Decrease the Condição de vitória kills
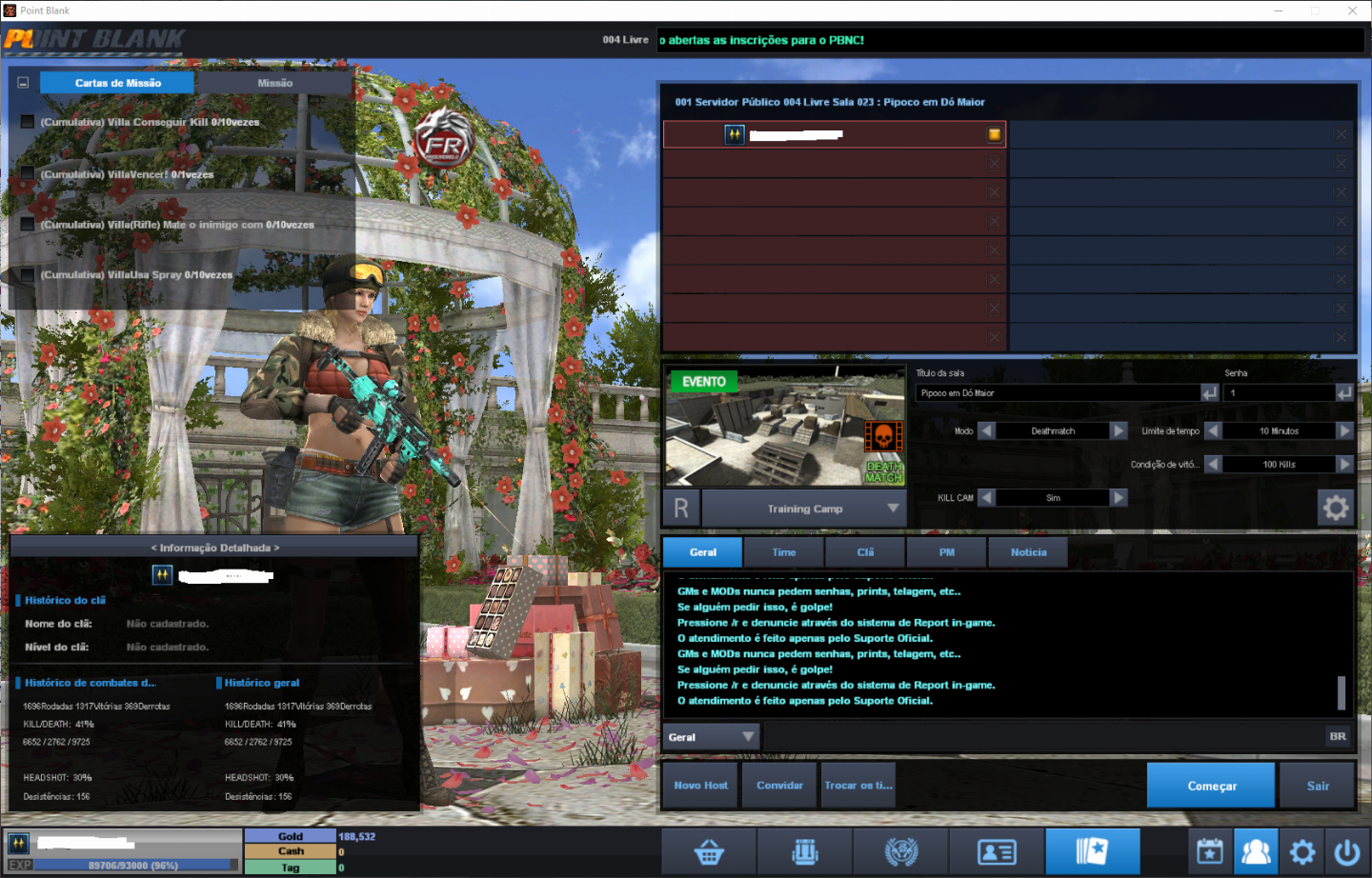1372x878 pixels. pyautogui.click(x=1213, y=464)
